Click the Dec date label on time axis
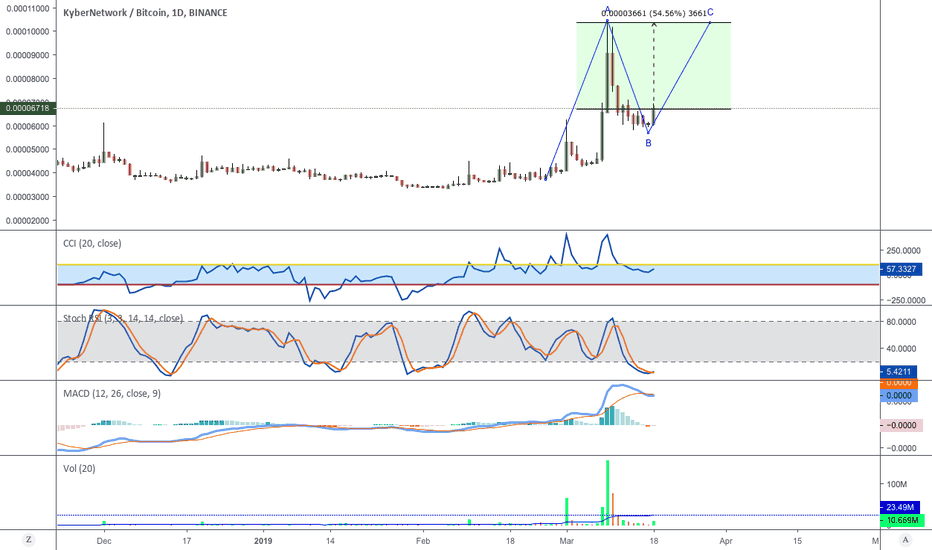Viewport: 932px width, 550px height. pyautogui.click(x=104, y=540)
